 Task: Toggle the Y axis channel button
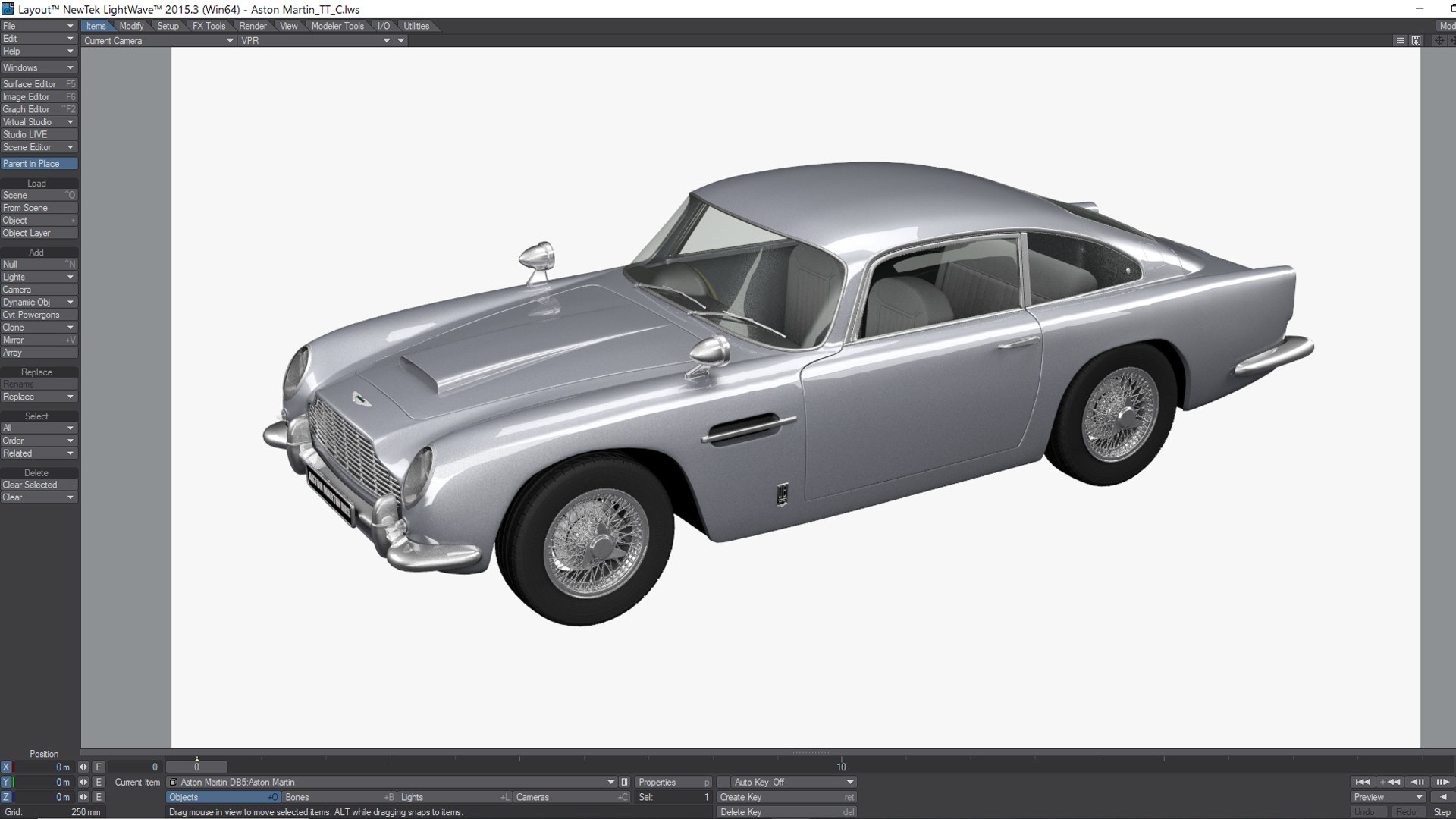[x=7, y=783]
